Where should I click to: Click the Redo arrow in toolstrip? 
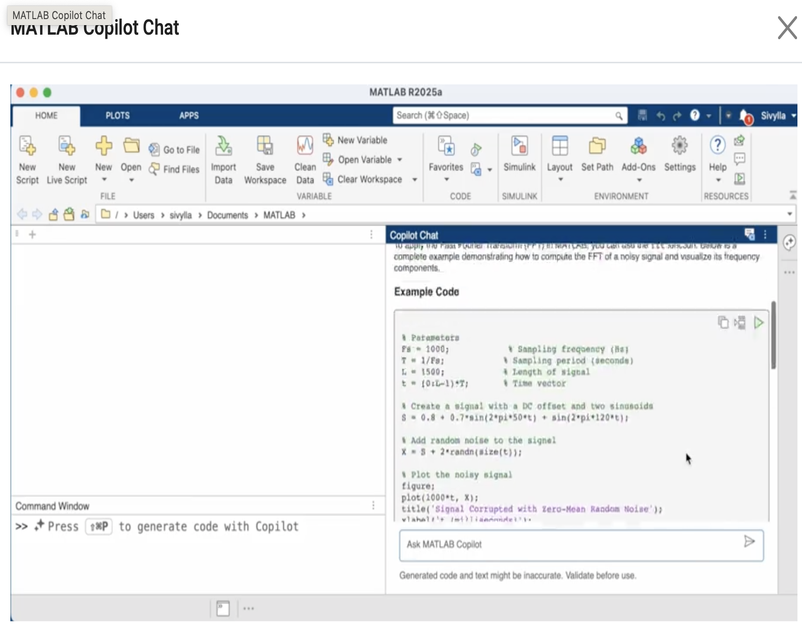[677, 116]
